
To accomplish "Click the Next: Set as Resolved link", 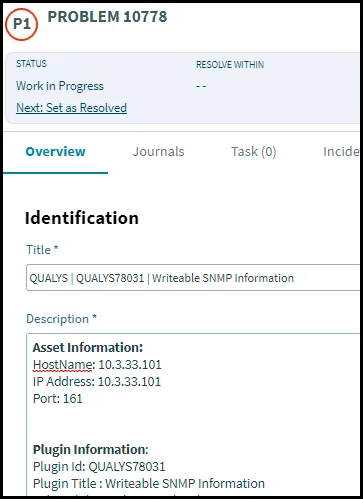I will click(71, 108).
